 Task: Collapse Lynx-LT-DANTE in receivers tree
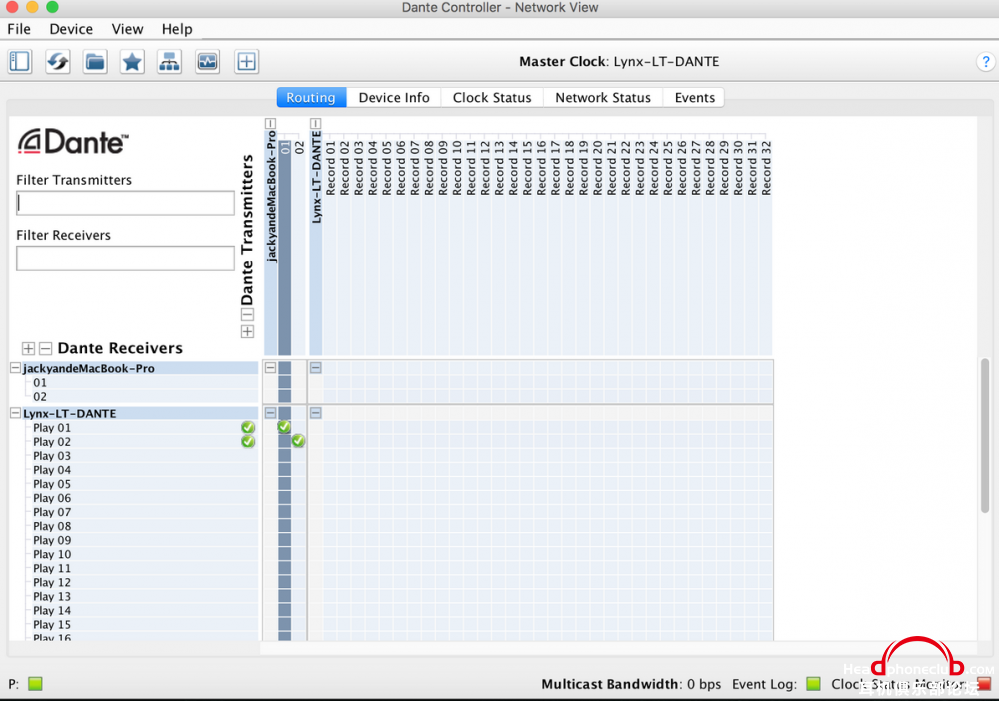(x=15, y=413)
